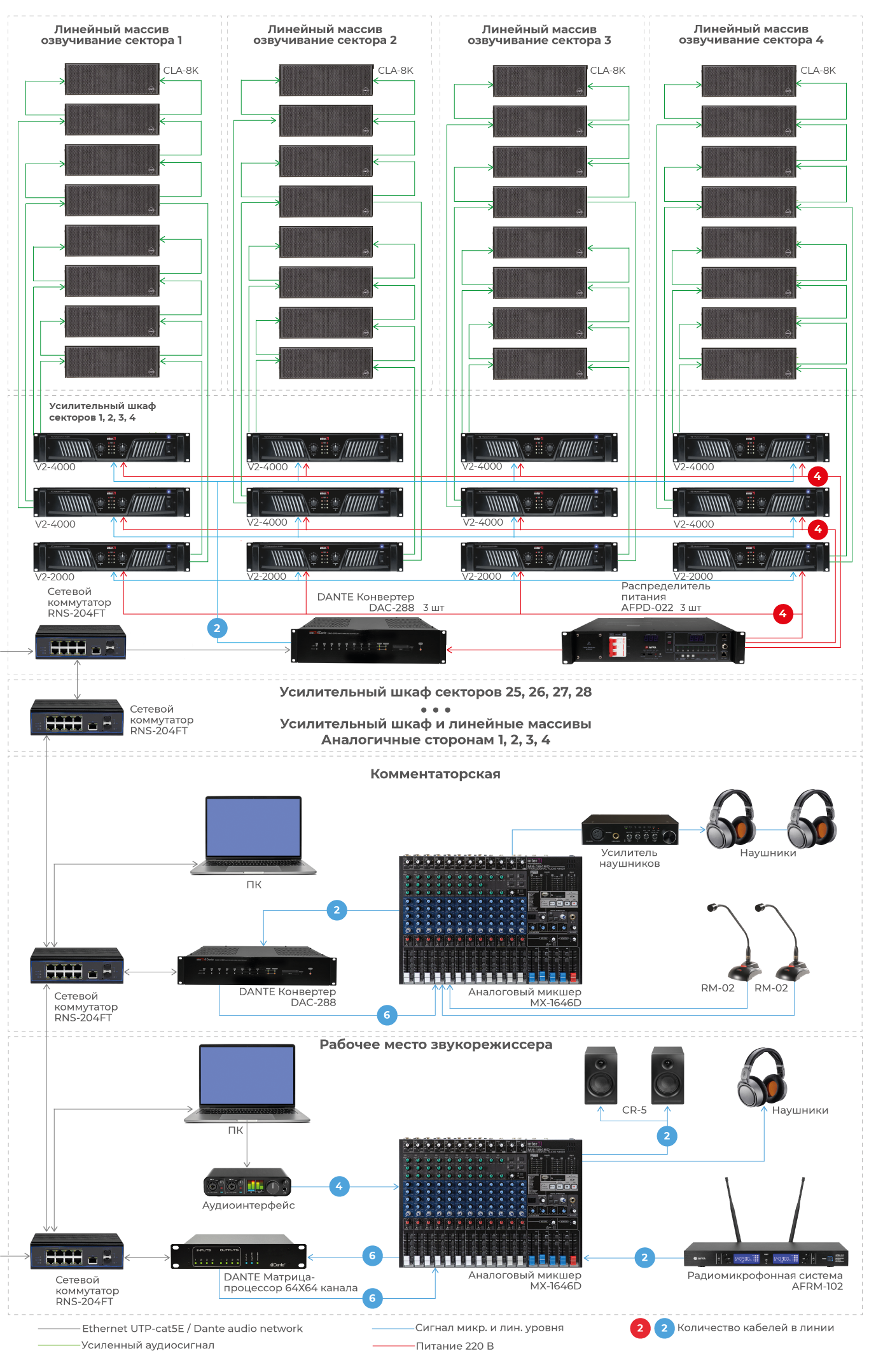Click the left headphones in Комментаторская

tap(732, 818)
